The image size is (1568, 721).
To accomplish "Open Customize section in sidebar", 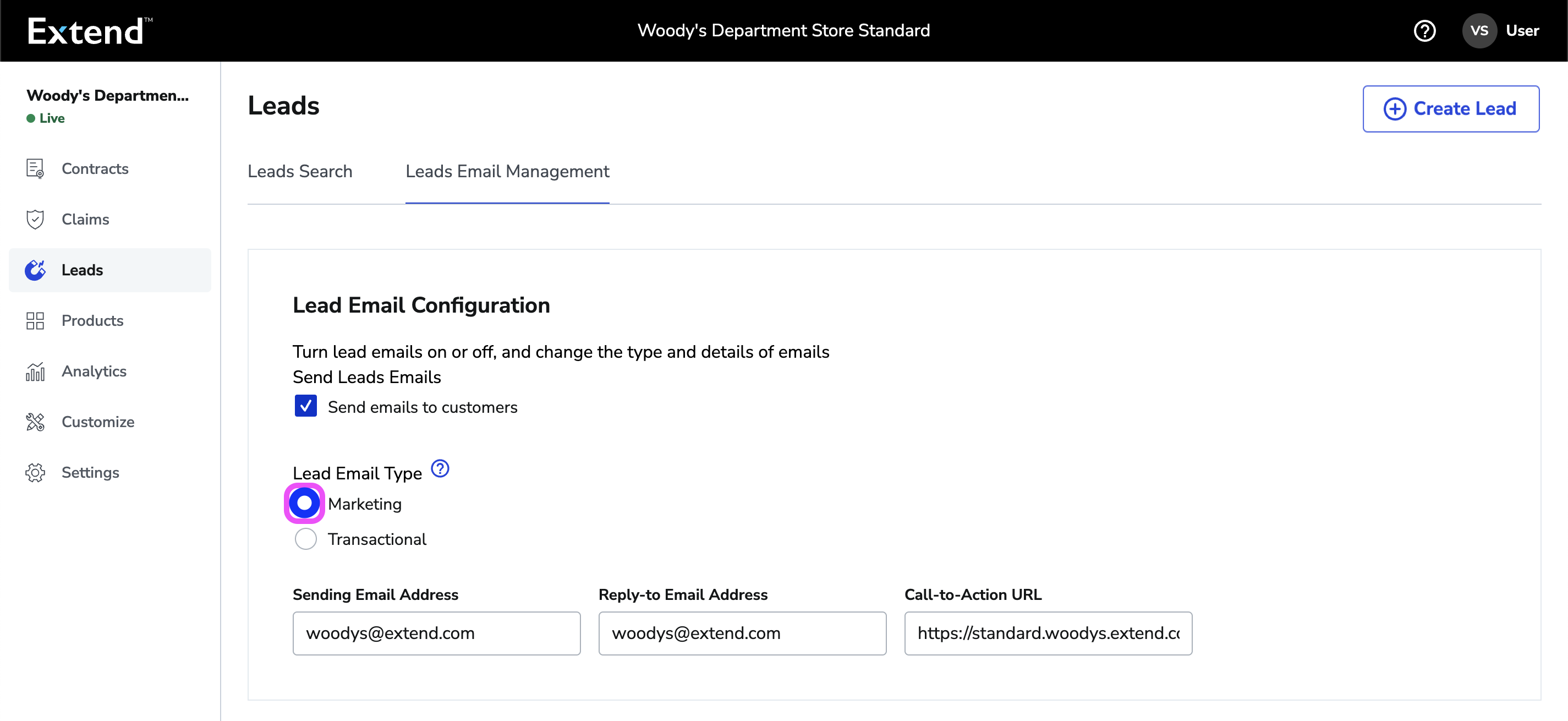I will click(109, 422).
